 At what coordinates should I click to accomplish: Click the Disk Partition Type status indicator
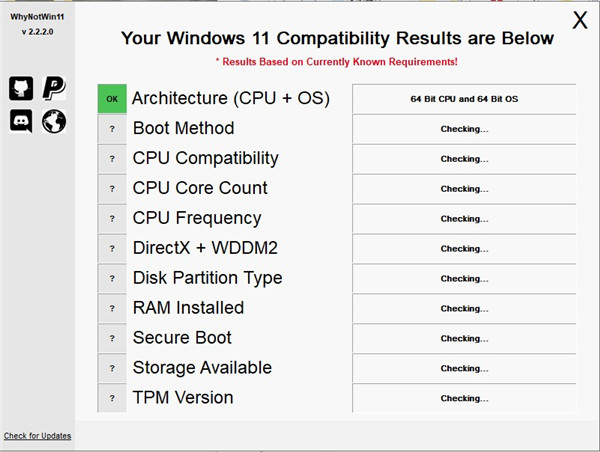[112, 279]
